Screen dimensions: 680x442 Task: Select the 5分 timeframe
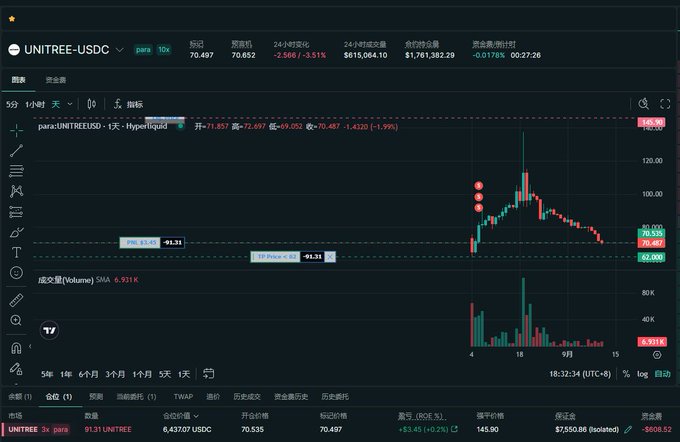coord(12,105)
